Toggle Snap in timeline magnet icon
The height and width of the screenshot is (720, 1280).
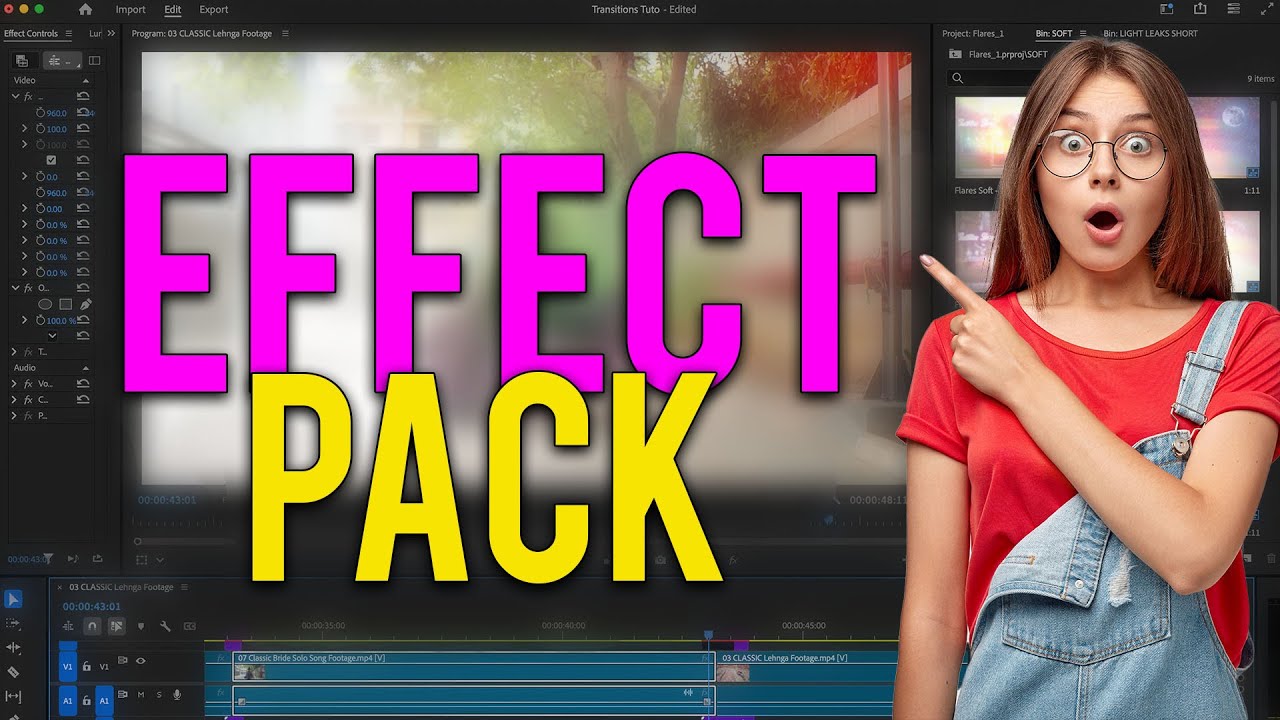pos(92,626)
